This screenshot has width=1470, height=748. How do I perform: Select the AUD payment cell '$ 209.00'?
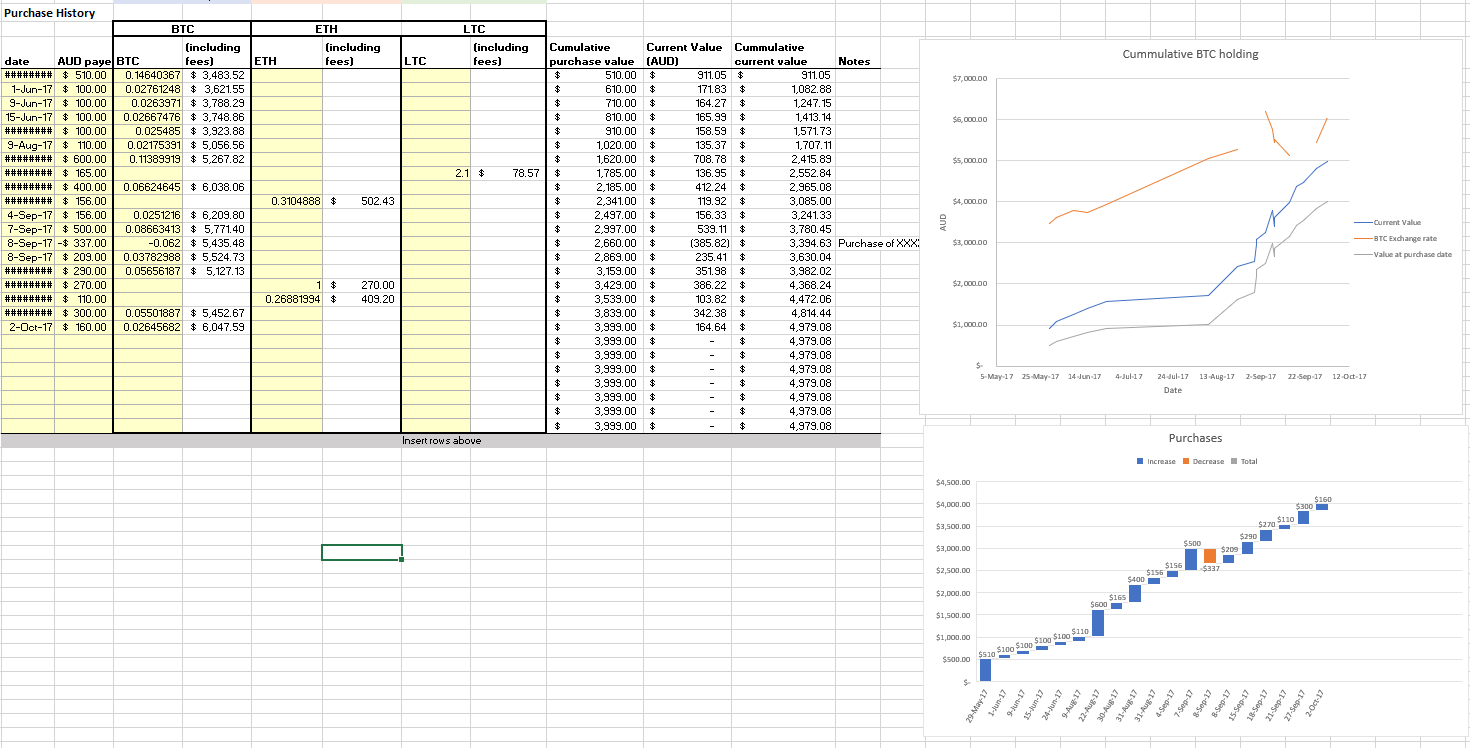[x=84, y=257]
